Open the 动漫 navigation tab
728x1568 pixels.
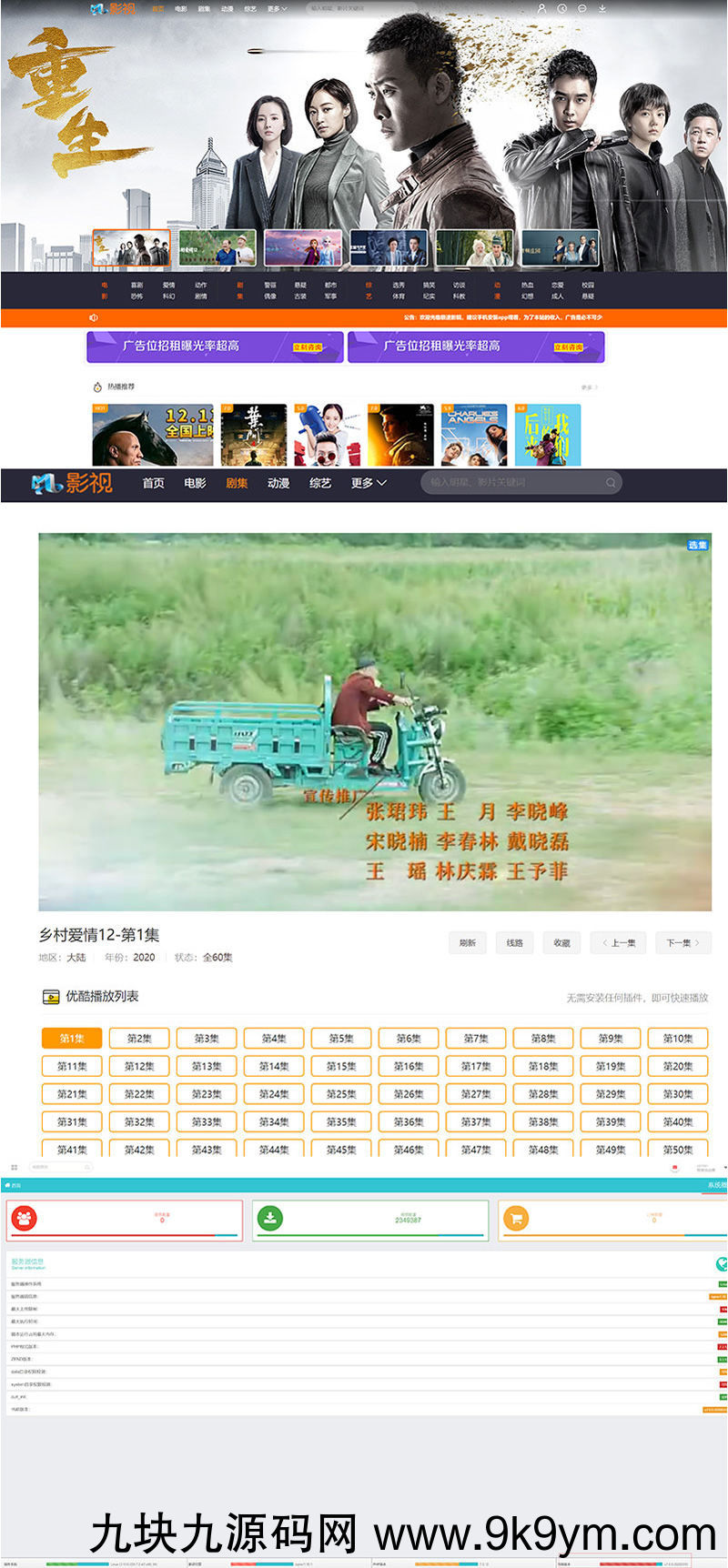(x=278, y=483)
